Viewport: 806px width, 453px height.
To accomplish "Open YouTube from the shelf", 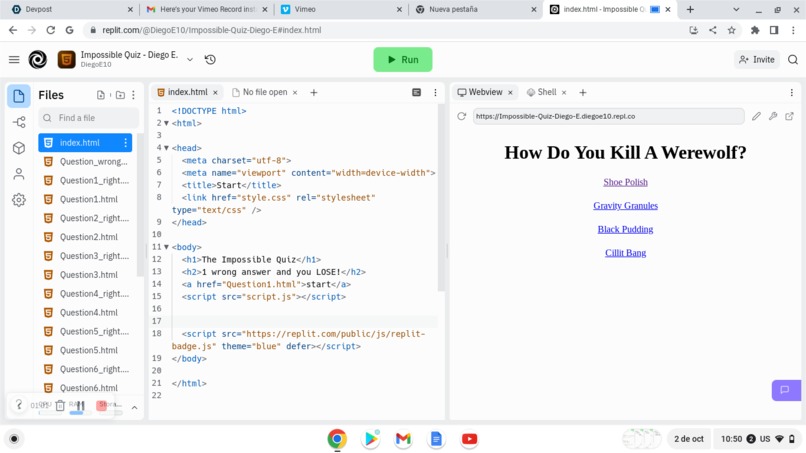I will [469, 439].
